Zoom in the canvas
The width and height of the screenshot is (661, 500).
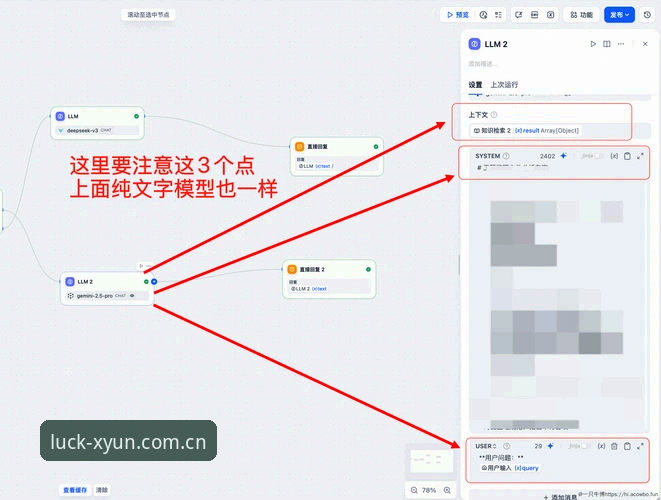[x=447, y=490]
